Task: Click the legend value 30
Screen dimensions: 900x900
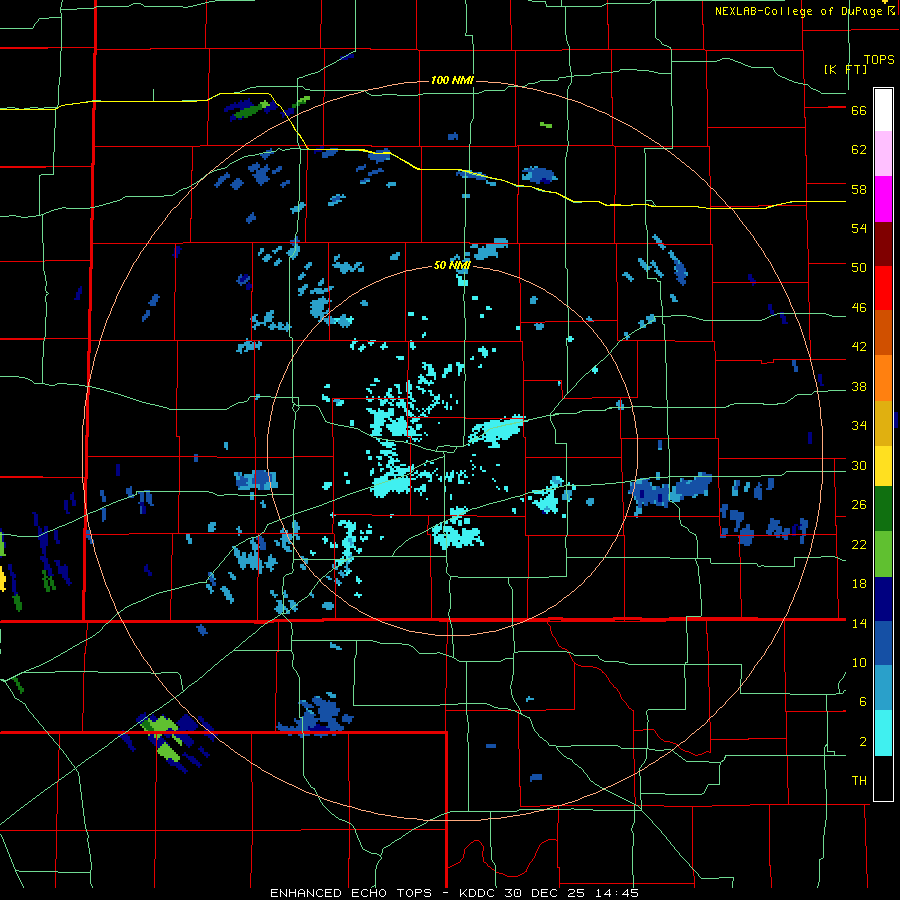Action: tap(859, 465)
